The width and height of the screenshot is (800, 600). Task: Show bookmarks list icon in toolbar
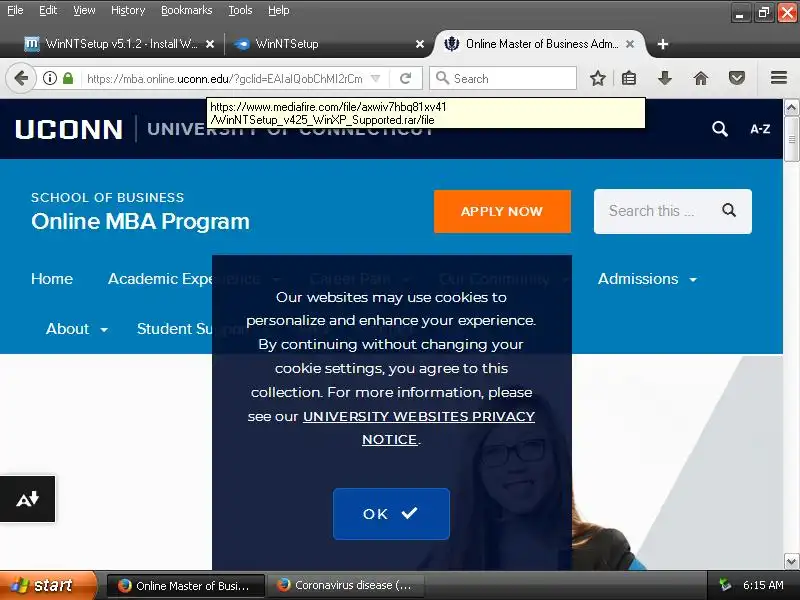629,79
